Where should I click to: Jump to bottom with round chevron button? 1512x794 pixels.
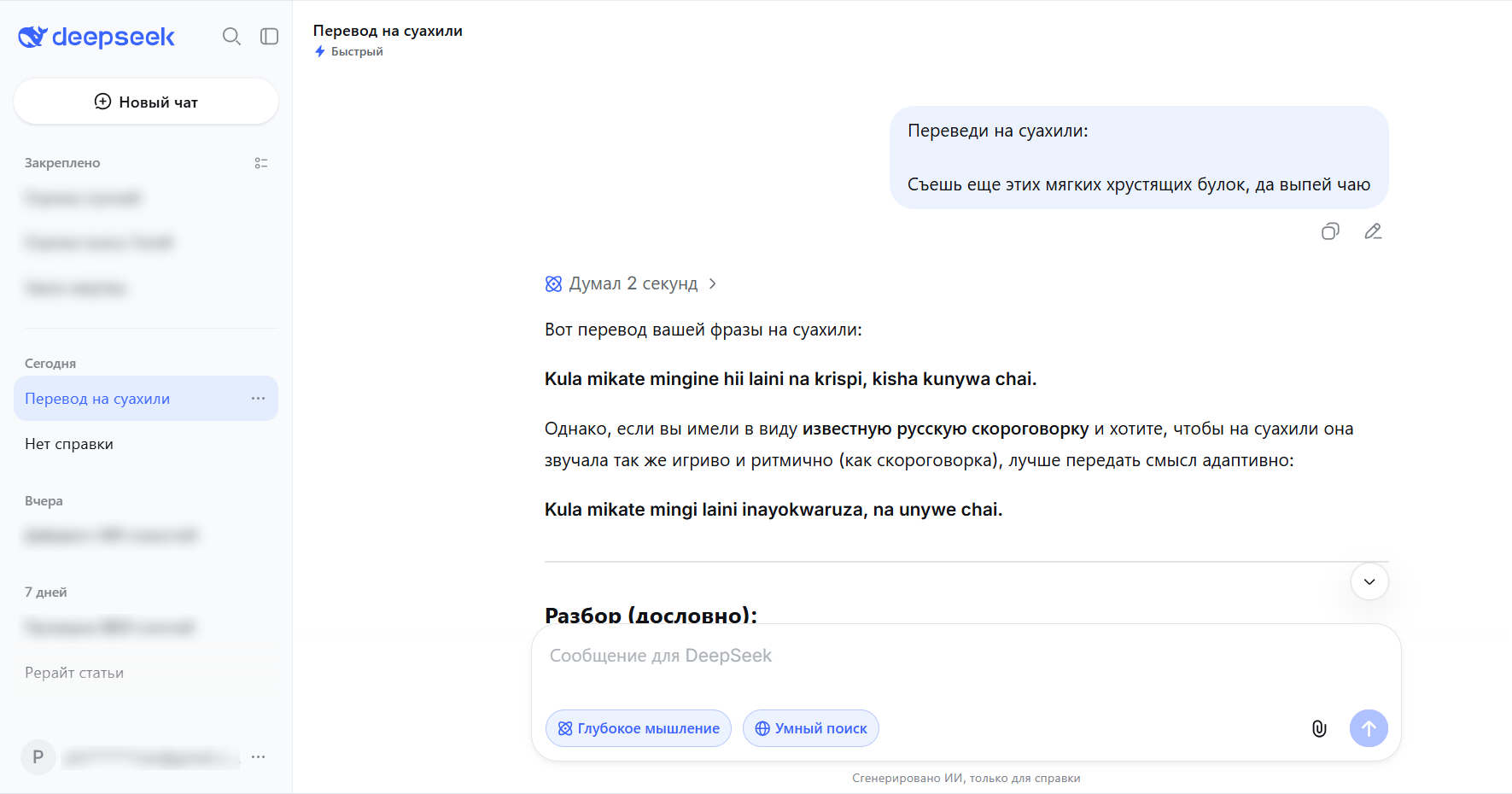(x=1369, y=581)
